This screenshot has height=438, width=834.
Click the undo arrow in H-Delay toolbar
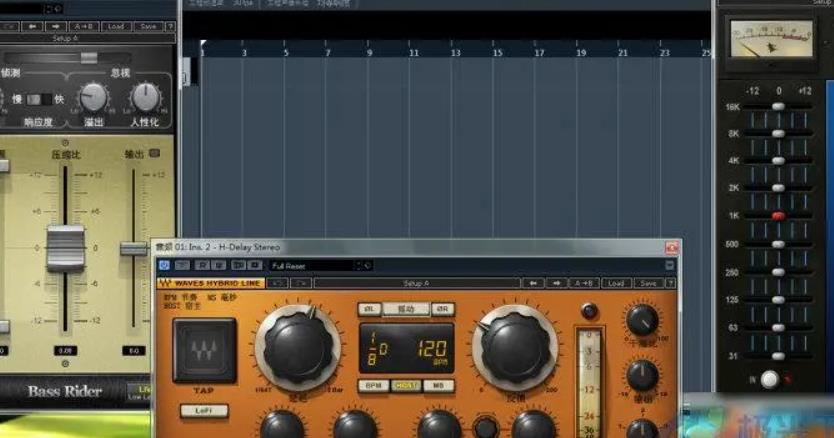(277, 283)
